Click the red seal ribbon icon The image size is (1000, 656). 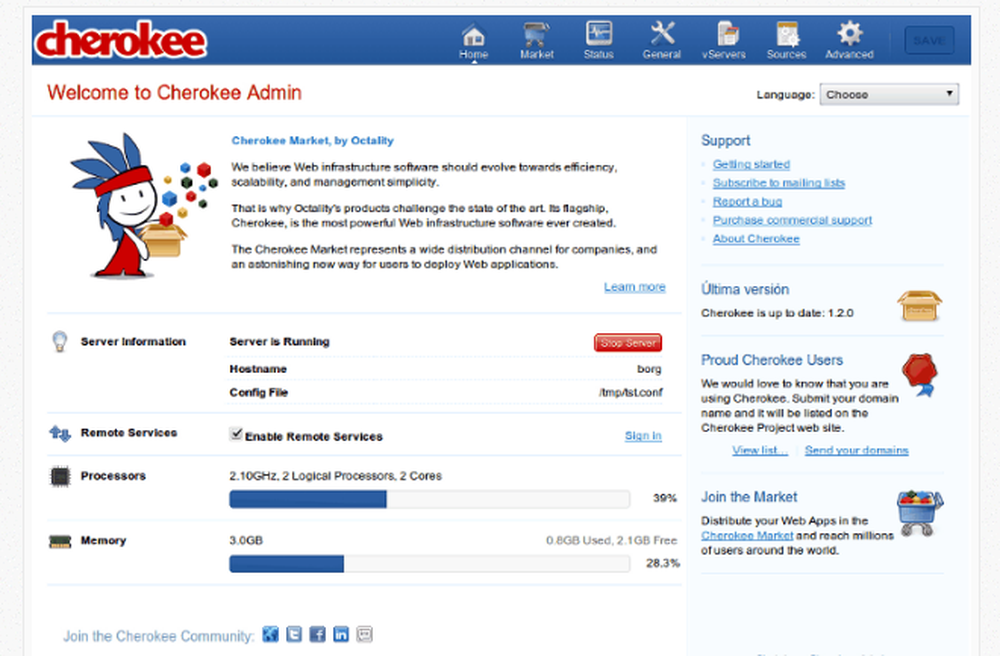[x=920, y=374]
